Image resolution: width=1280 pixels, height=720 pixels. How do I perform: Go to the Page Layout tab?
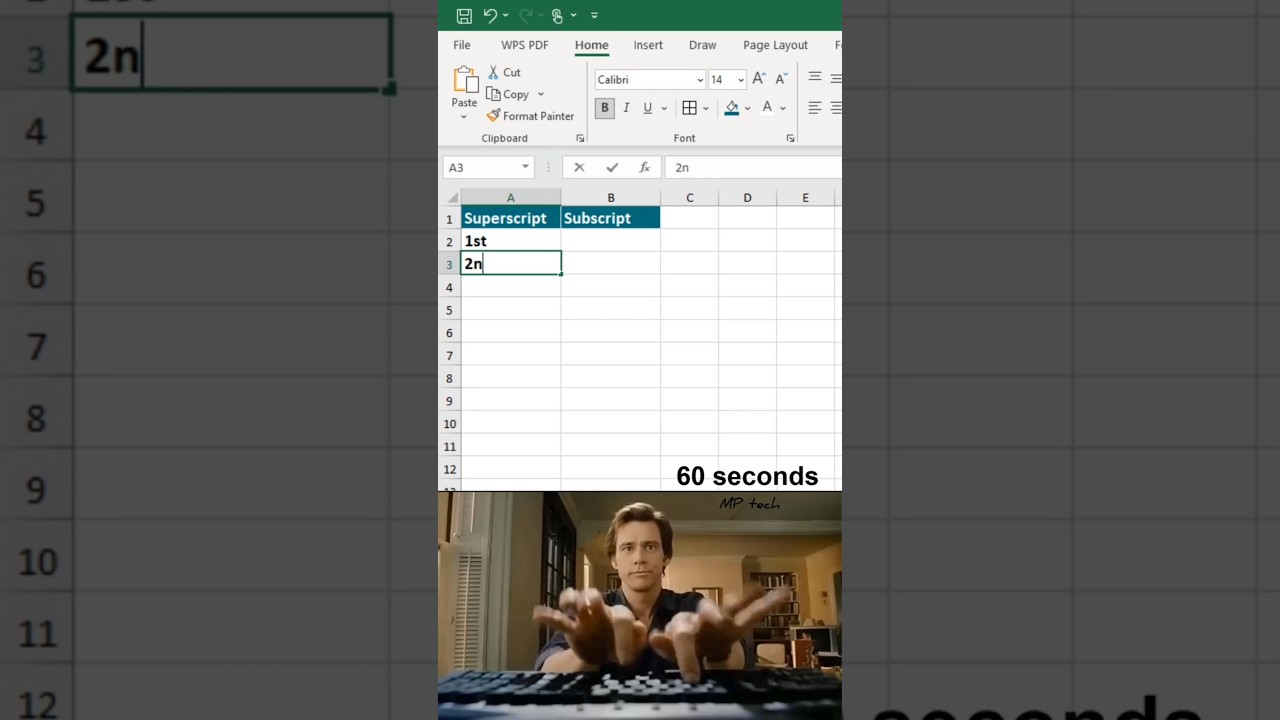775,45
